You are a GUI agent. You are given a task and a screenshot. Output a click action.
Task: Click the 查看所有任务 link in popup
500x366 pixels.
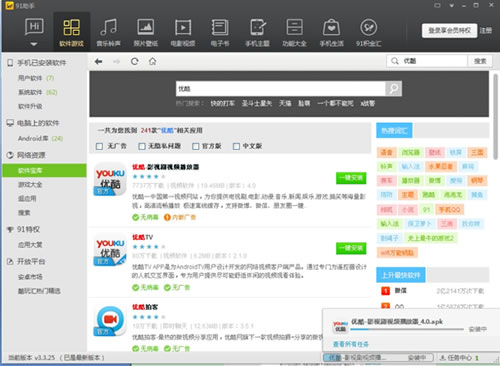(x=351, y=344)
